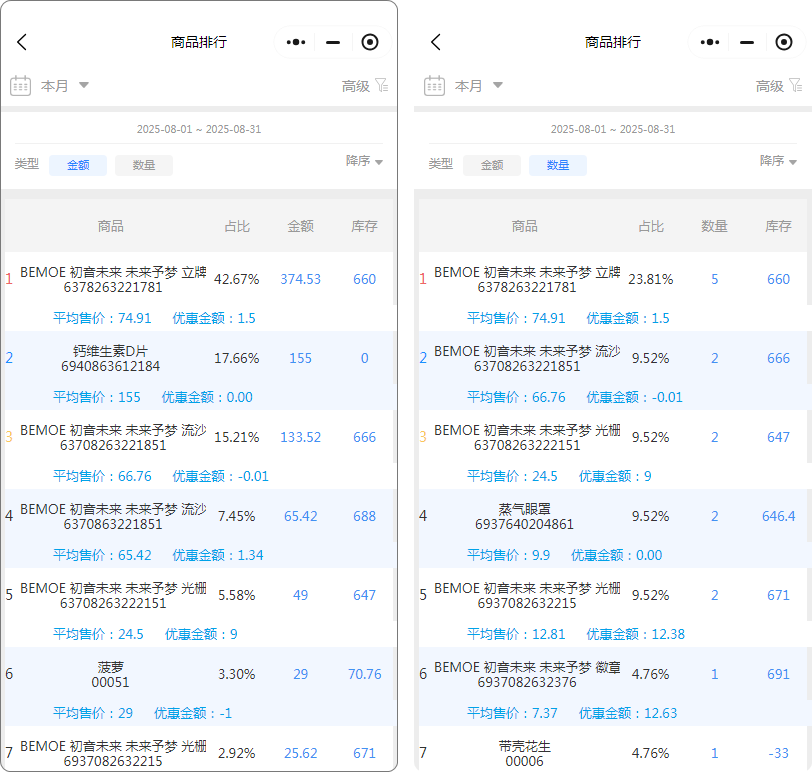
Task: Click 优惠金额：1.34 in left panel
Action: 218,555
